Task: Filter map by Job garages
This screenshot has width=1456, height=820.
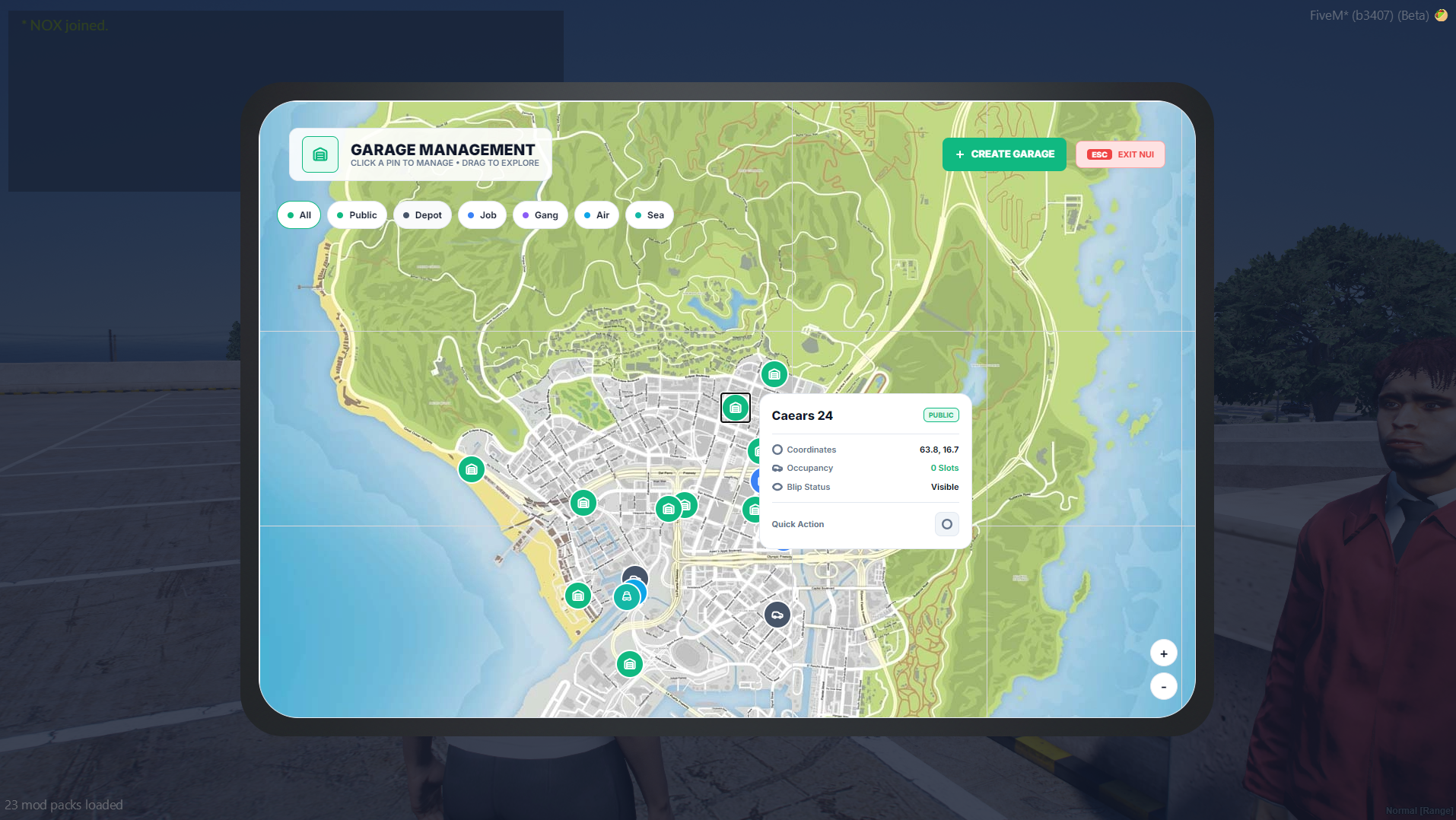Action: point(482,215)
